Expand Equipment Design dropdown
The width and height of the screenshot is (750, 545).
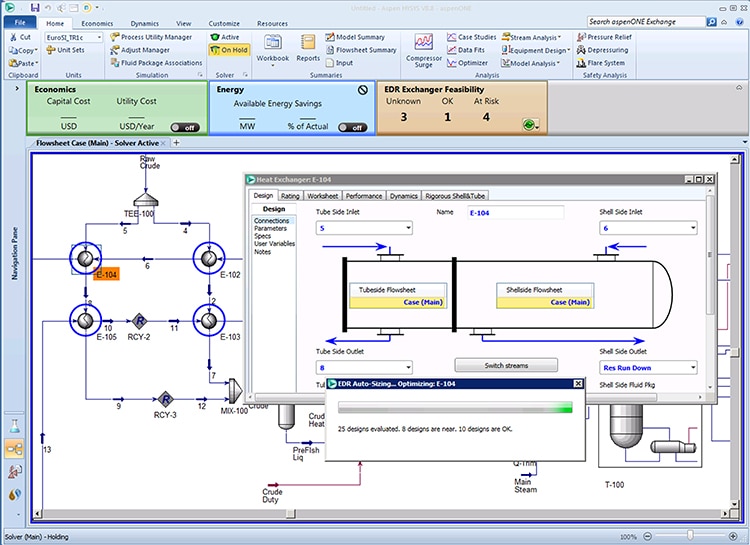[536, 50]
